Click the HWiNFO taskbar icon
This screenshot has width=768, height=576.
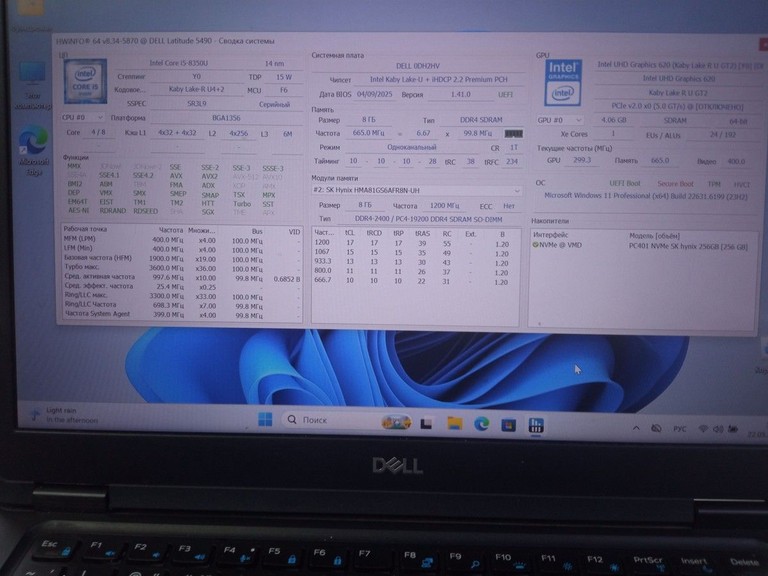pyautogui.click(x=536, y=425)
